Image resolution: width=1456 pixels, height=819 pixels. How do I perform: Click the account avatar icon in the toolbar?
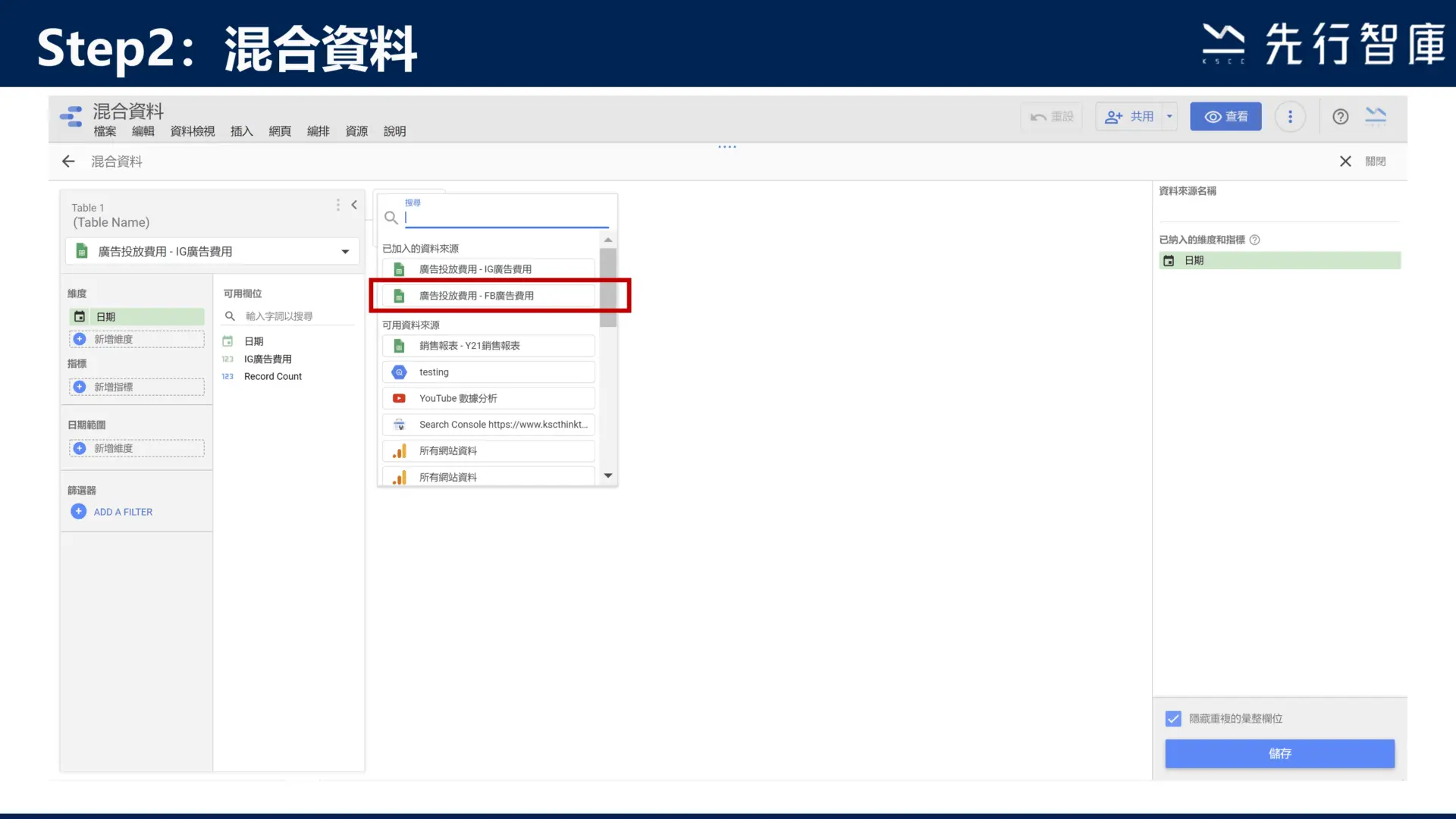1376,117
